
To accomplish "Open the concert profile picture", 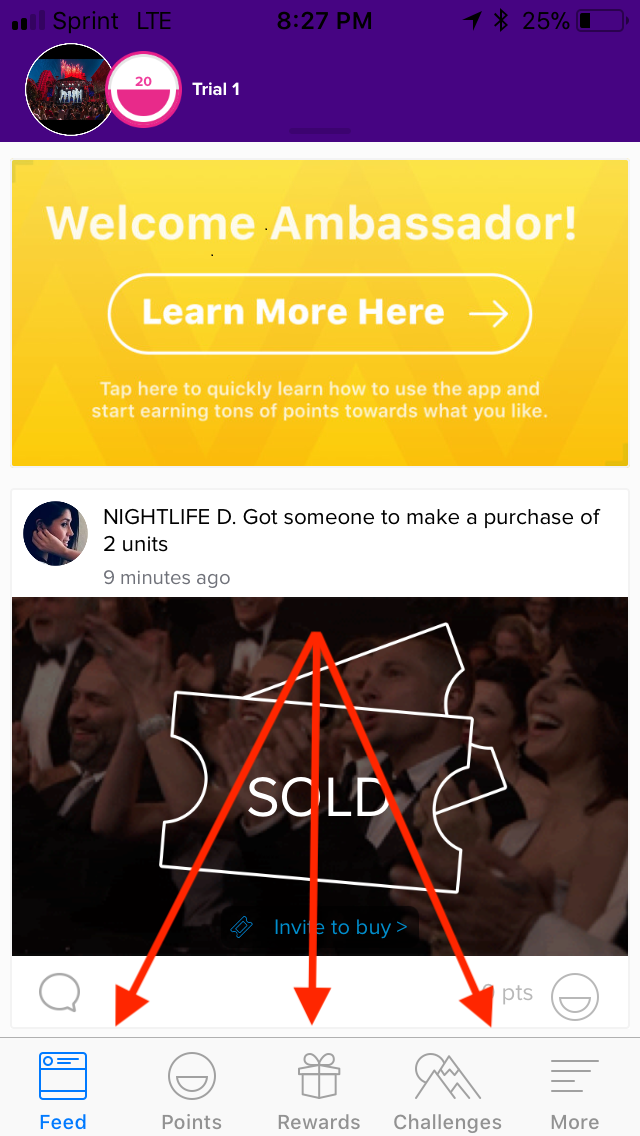I will 69,89.
